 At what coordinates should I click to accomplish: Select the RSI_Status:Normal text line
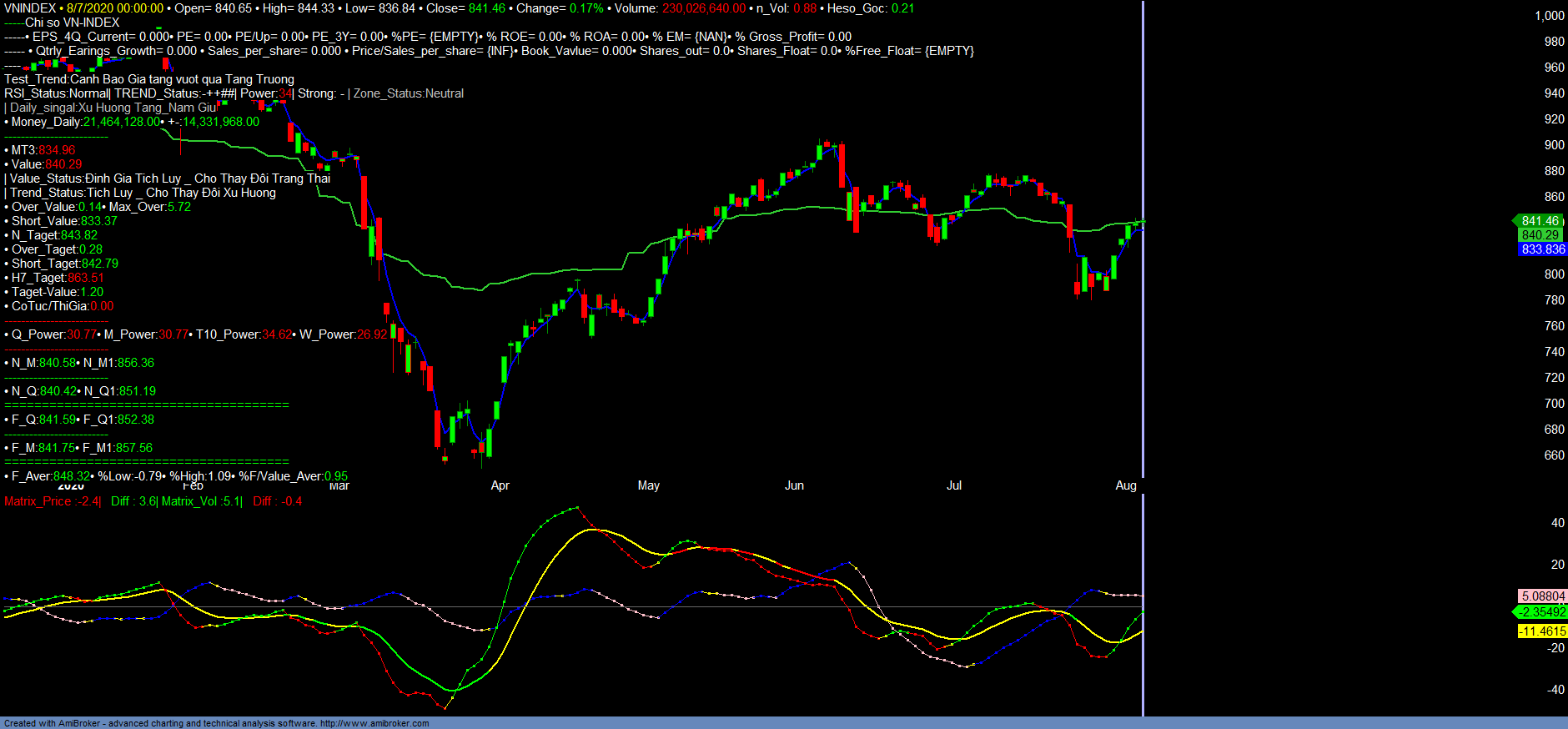pyautogui.click(x=57, y=93)
